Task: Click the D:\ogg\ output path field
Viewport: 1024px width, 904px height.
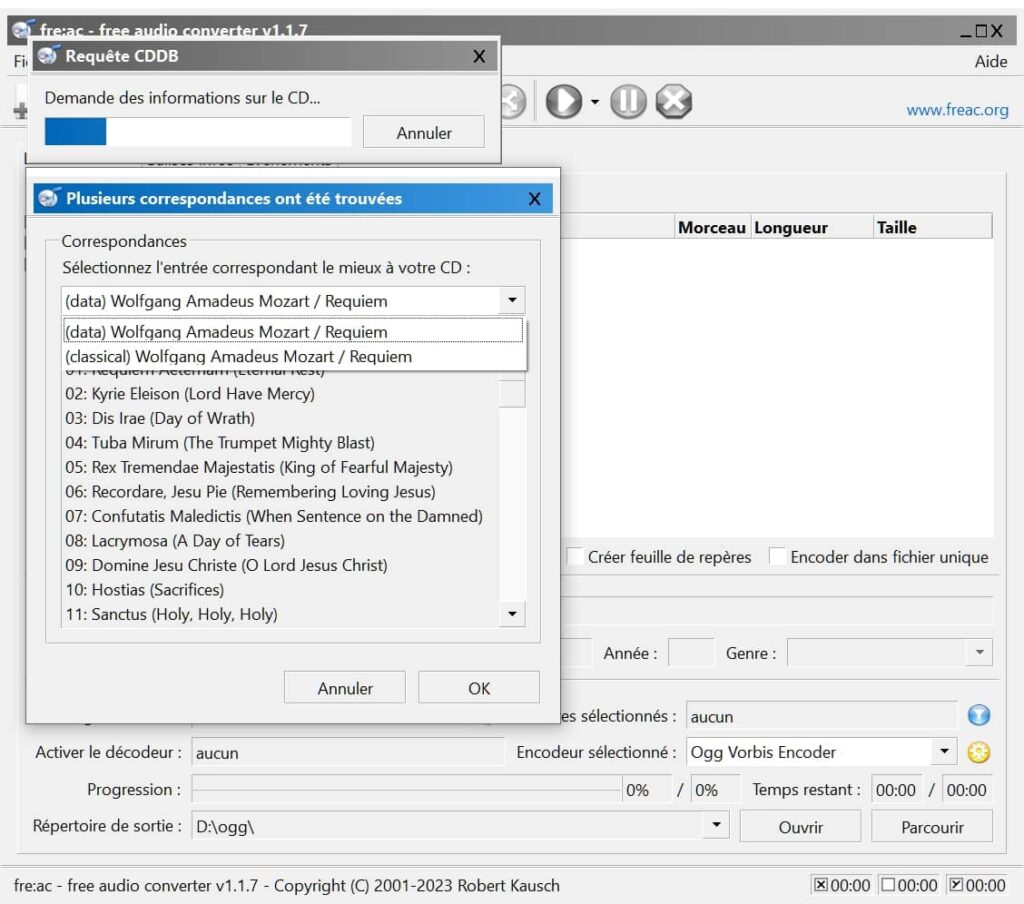Action: click(x=447, y=826)
